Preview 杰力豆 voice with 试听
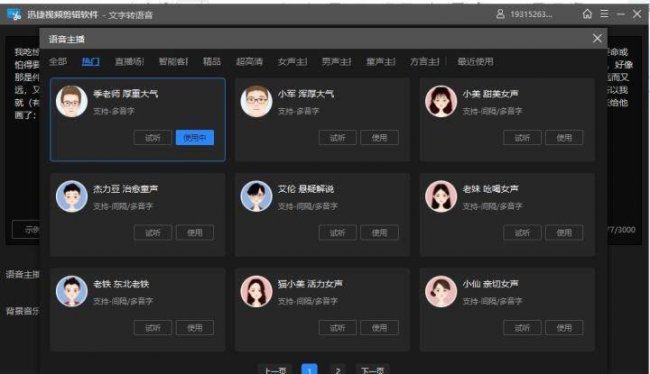This screenshot has width=650, height=374. click(x=153, y=233)
